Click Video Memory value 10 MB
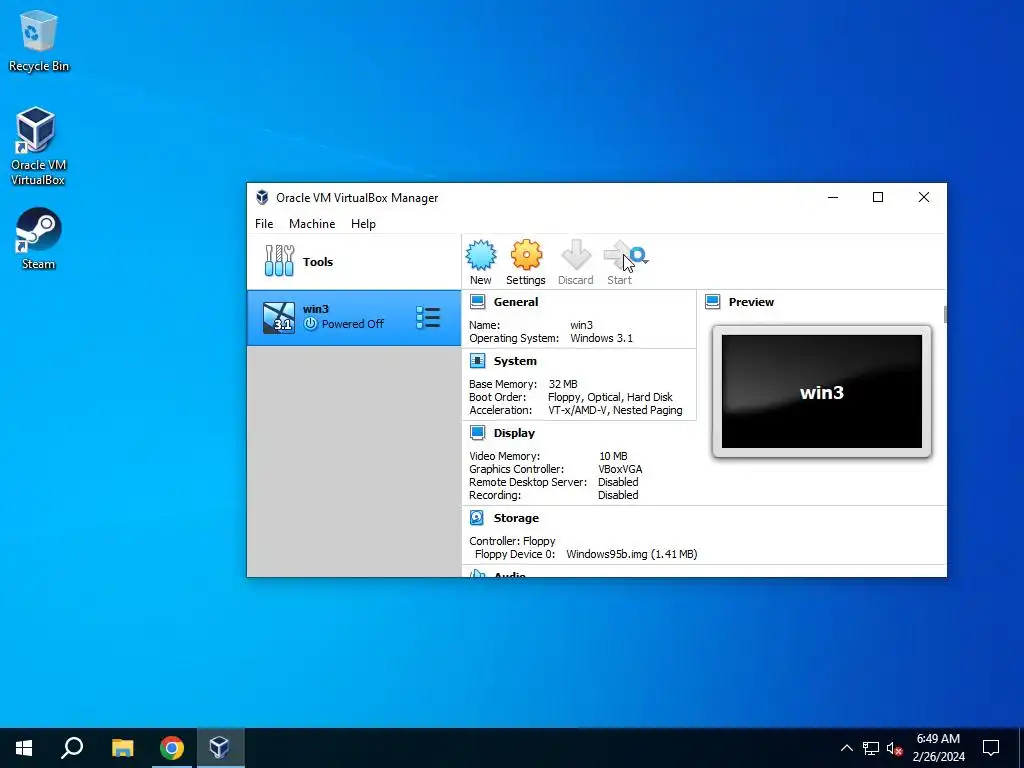 pos(613,456)
